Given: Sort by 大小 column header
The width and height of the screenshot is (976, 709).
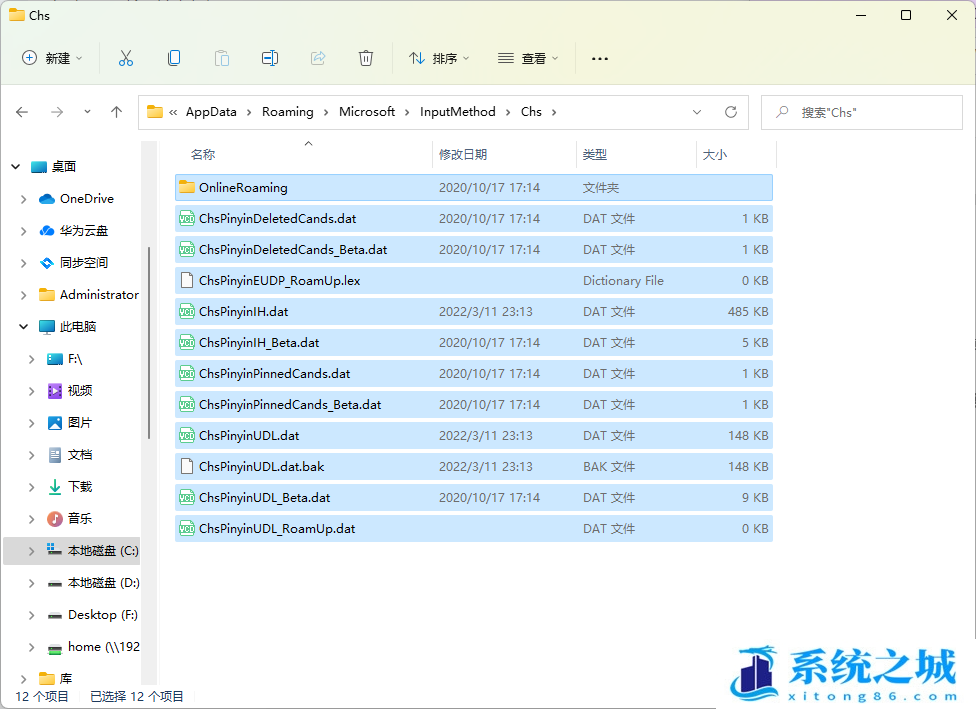Looking at the screenshot, I should [715, 154].
